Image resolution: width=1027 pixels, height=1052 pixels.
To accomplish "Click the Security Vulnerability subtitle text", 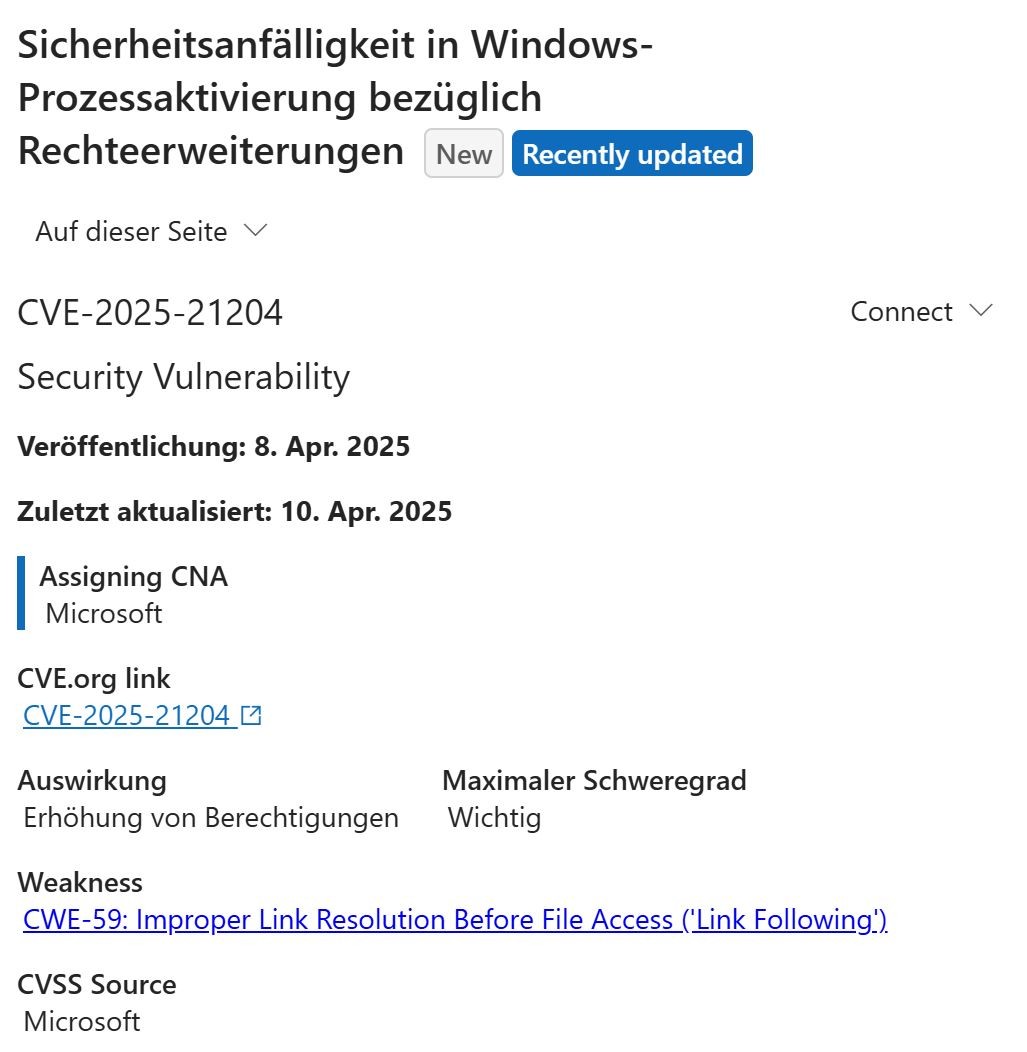I will 184,376.
